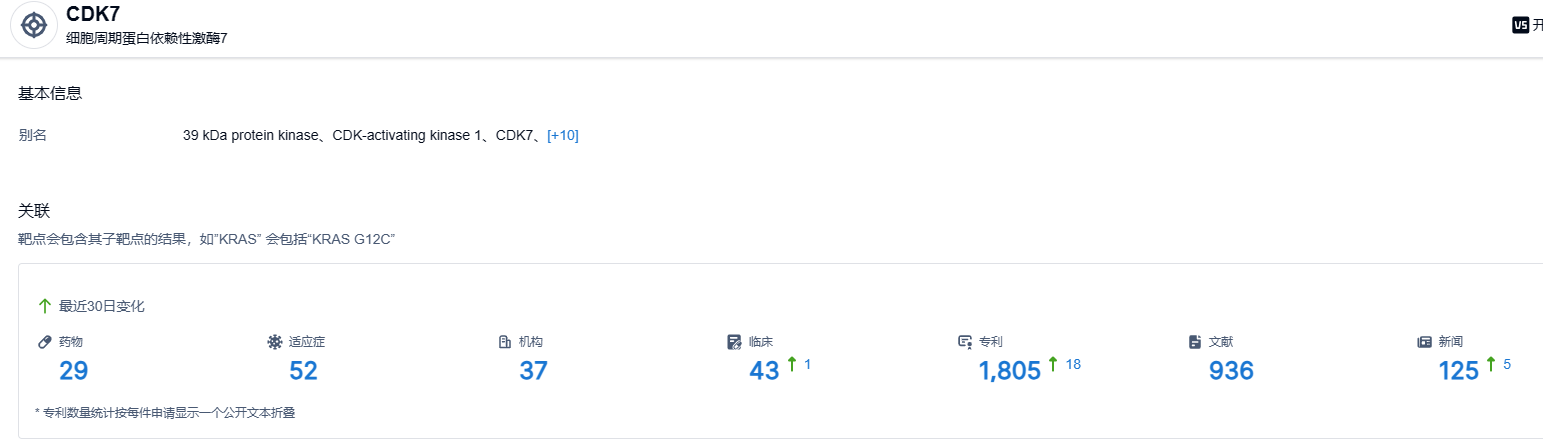Click the clipboard icon beside 临床
Screen dimensions: 1543x439
pyautogui.click(x=735, y=342)
